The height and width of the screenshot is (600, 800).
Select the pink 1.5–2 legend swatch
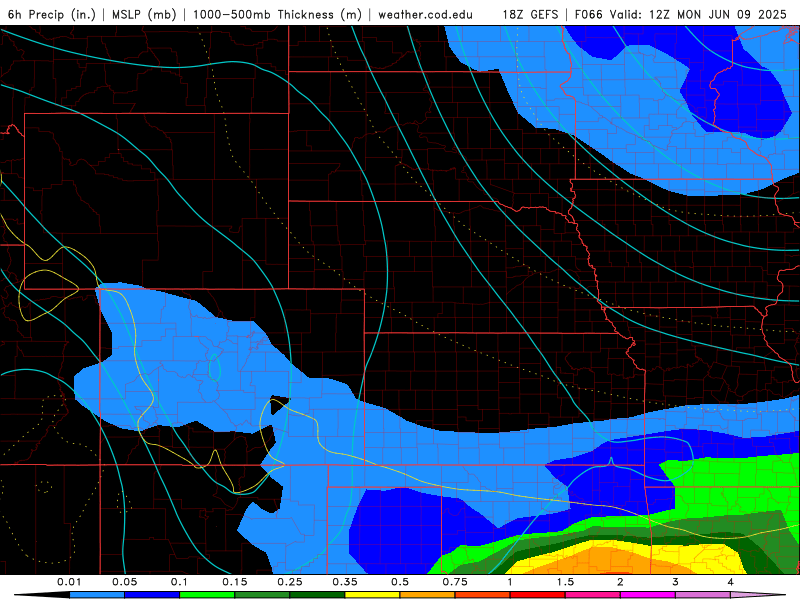pos(593,595)
